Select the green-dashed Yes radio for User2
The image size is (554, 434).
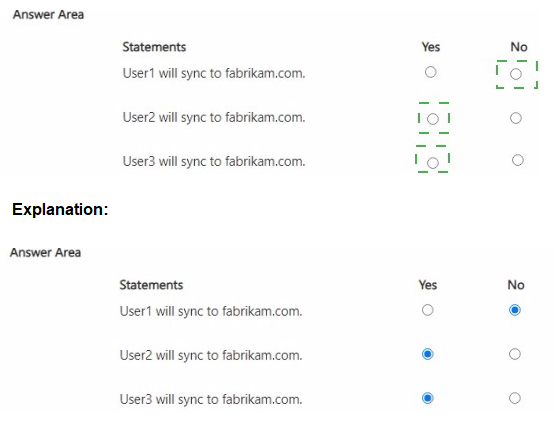click(433, 119)
